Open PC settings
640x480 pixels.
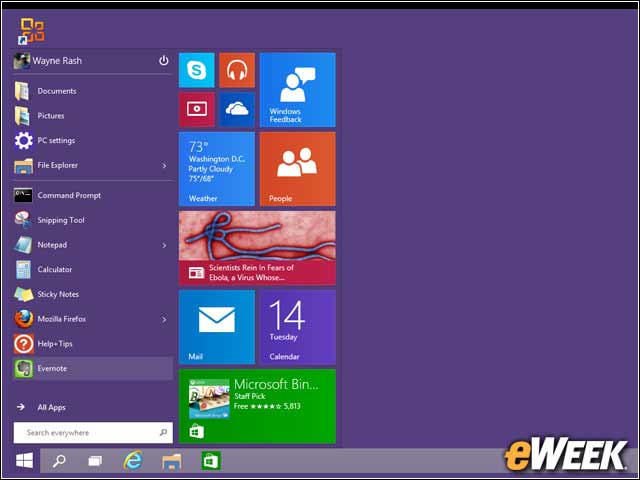tap(93, 140)
